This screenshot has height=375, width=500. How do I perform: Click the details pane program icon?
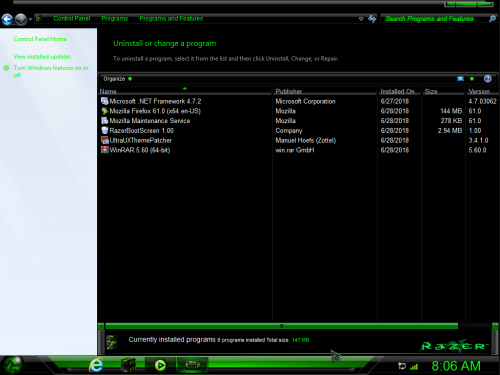coord(112,342)
